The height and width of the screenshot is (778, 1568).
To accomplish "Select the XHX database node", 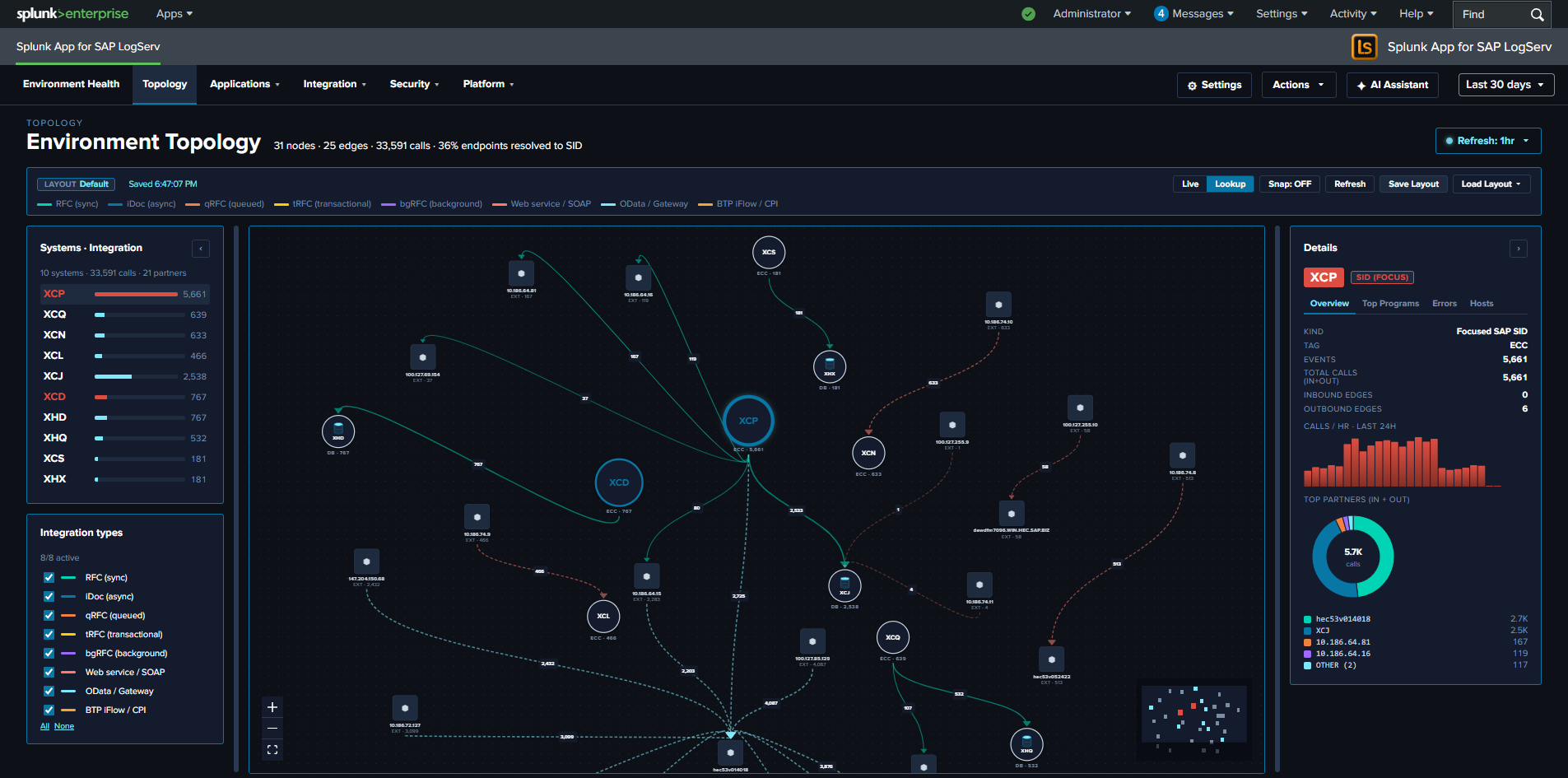I will point(830,366).
